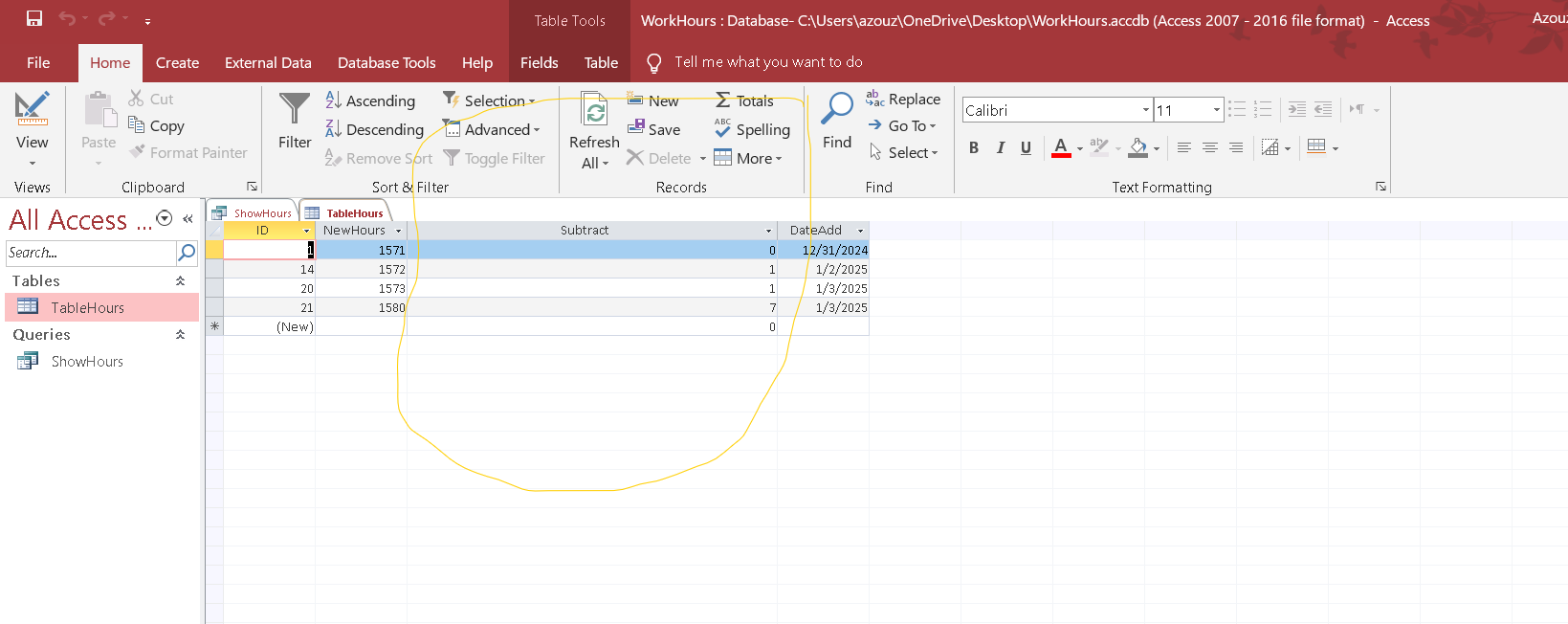Screen dimensions: 1568x624
Task: Open the font size dropdown
Action: click(1216, 110)
